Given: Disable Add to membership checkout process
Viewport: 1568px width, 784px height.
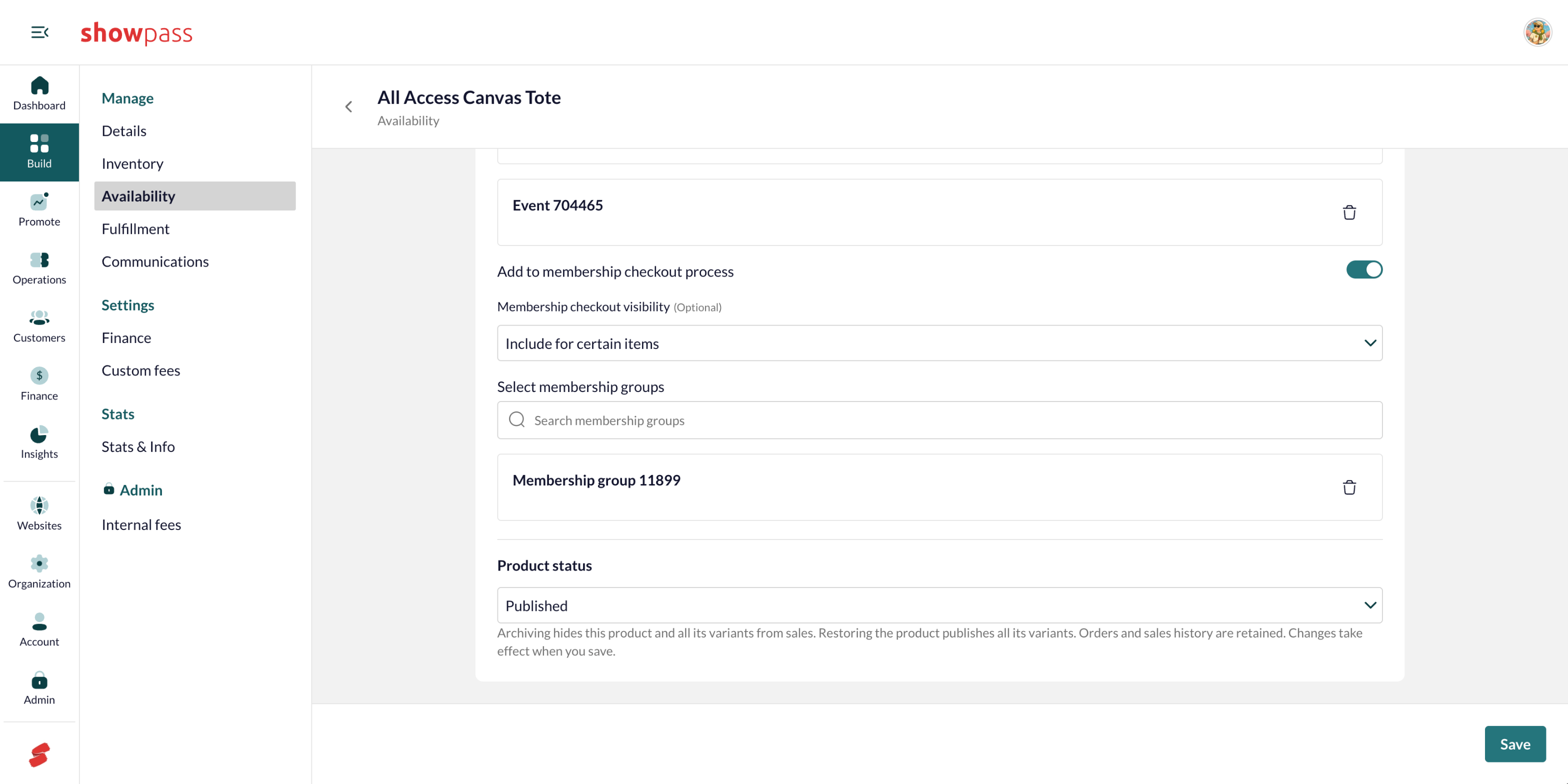Looking at the screenshot, I should click(x=1363, y=269).
